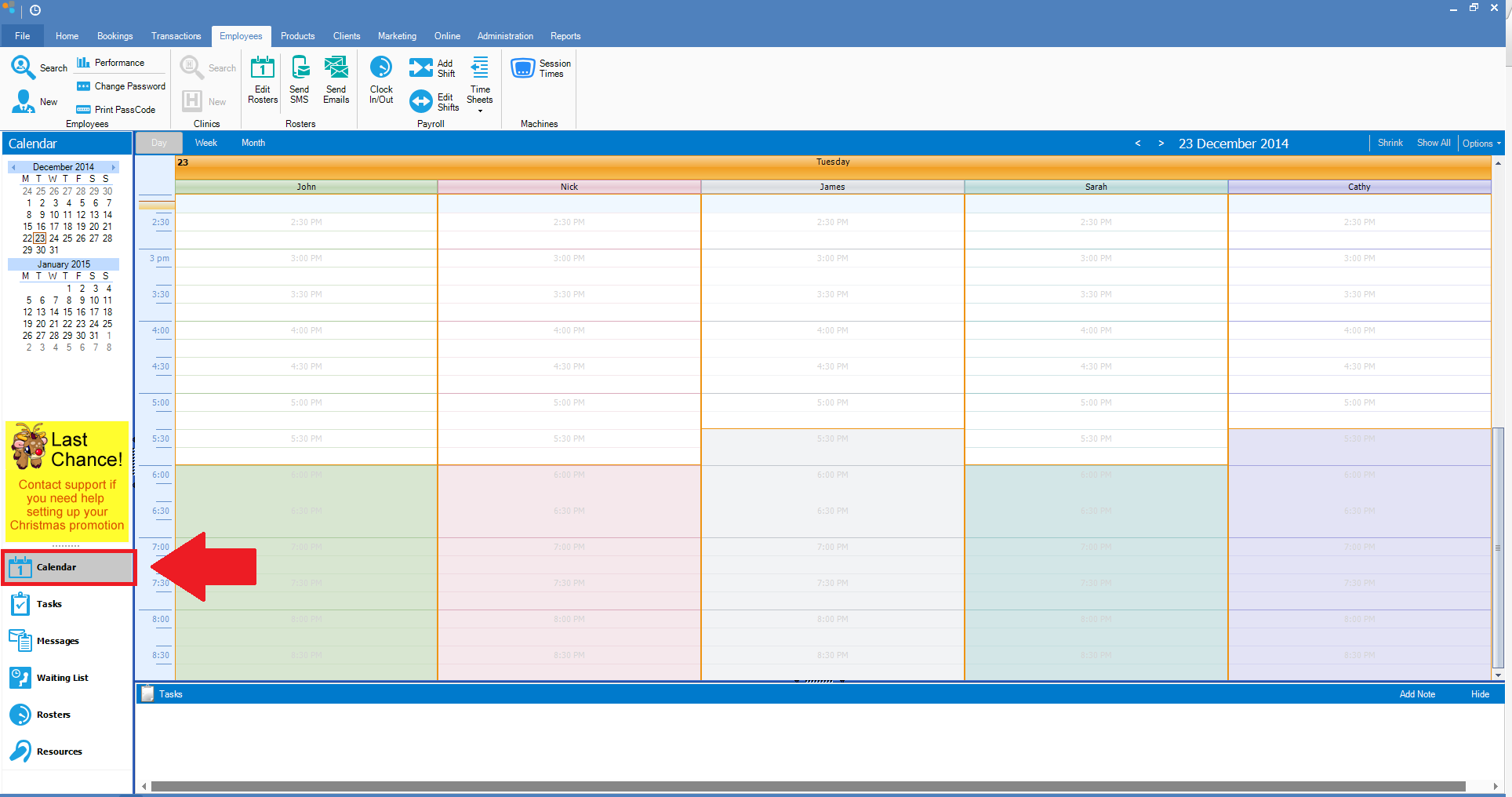Open the Reports ribbon tab
1512x797 pixels.
(x=565, y=36)
